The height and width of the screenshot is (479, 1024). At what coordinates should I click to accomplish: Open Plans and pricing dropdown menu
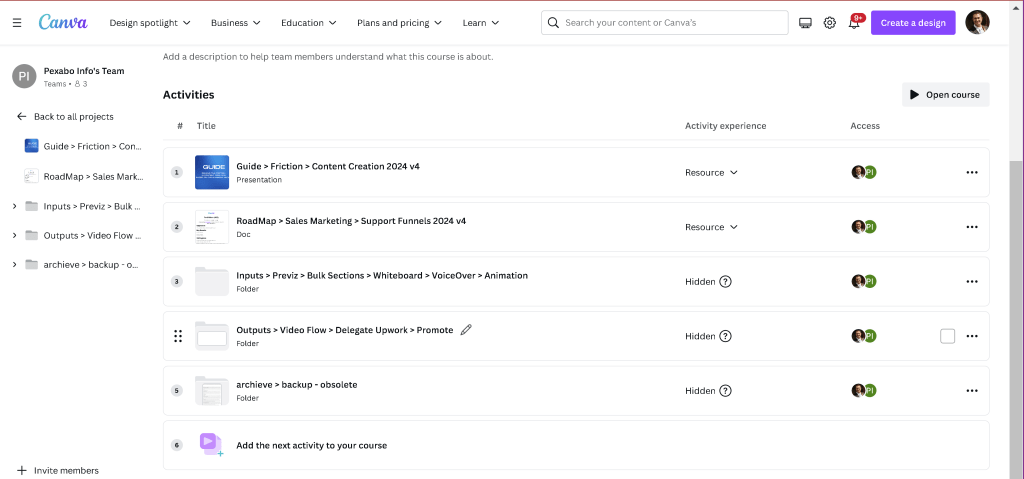399,23
